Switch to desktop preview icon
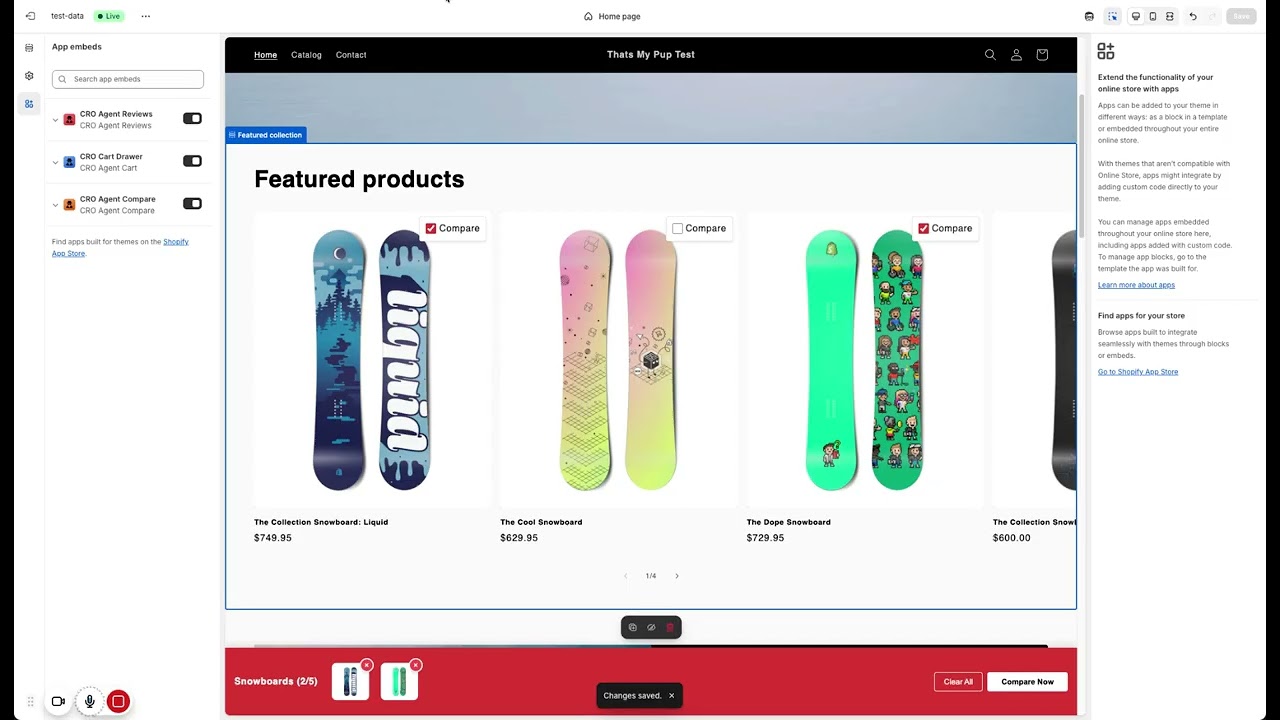The image size is (1280, 720). point(1136,16)
